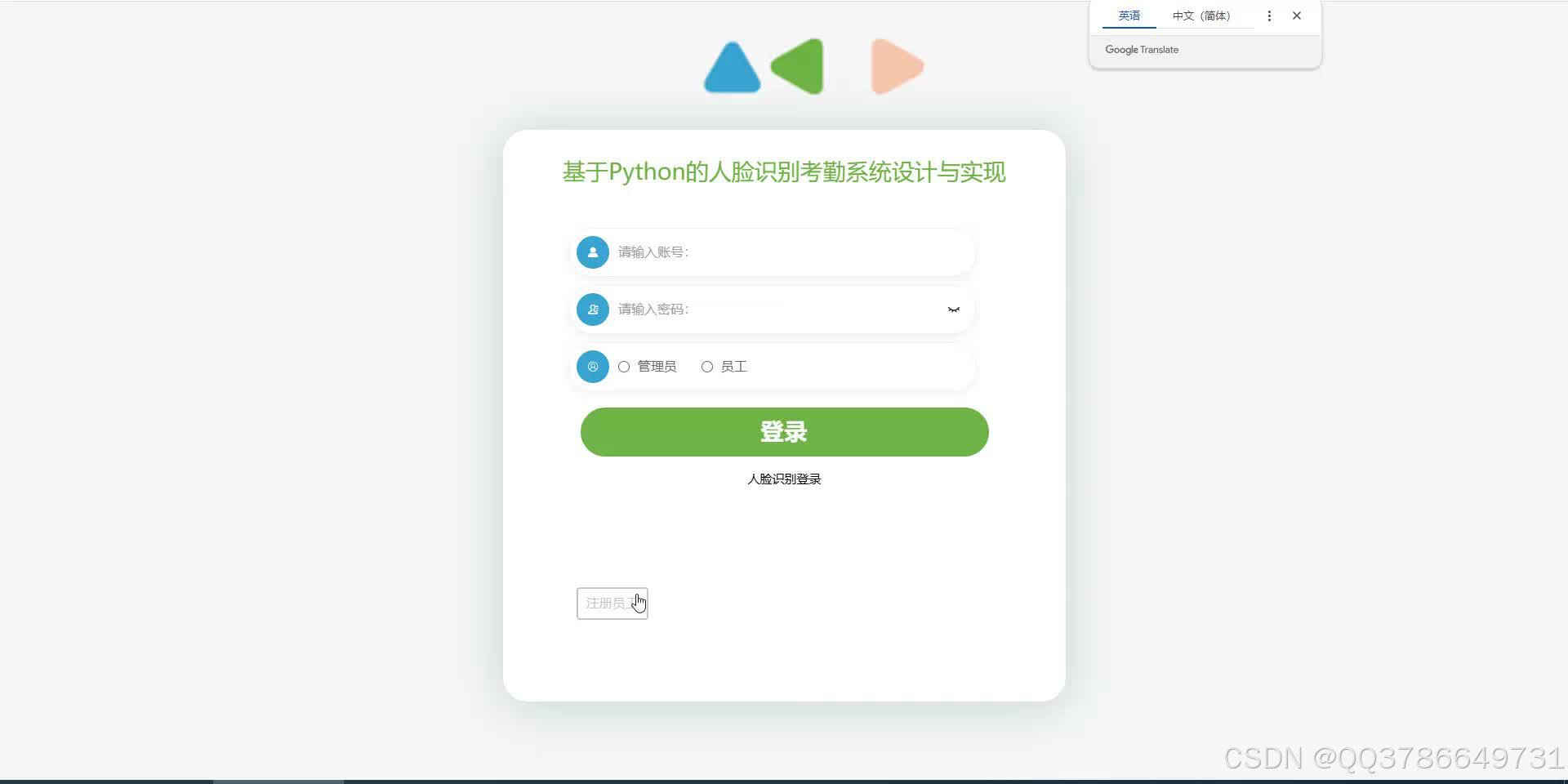Viewport: 1568px width, 784px height.
Task: Open the translate options three-dot menu
Action: point(1268,15)
